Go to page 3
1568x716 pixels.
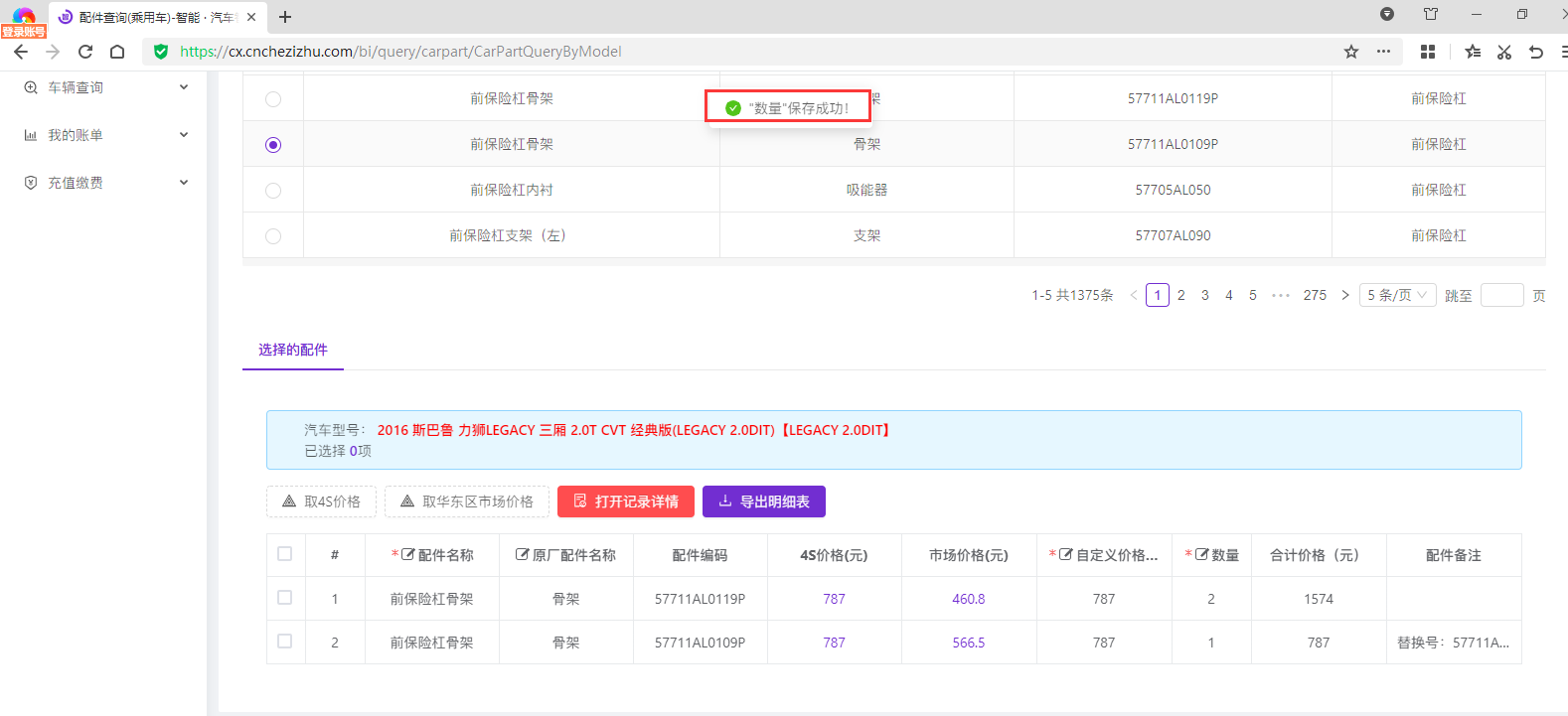tap(1205, 295)
